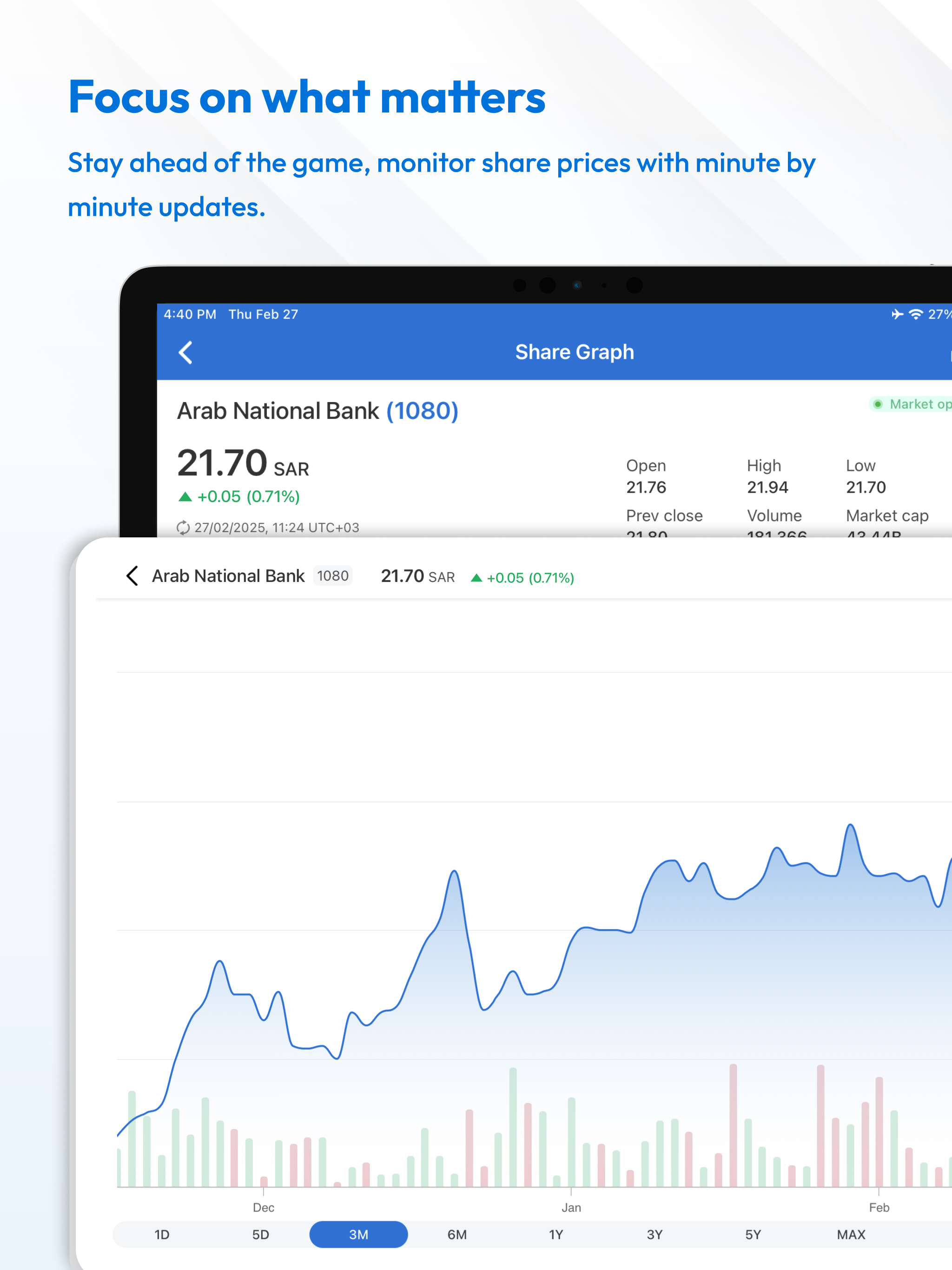Screen dimensions: 952x1270
Task: Tap the (1080) stock code link
Action: (423, 411)
